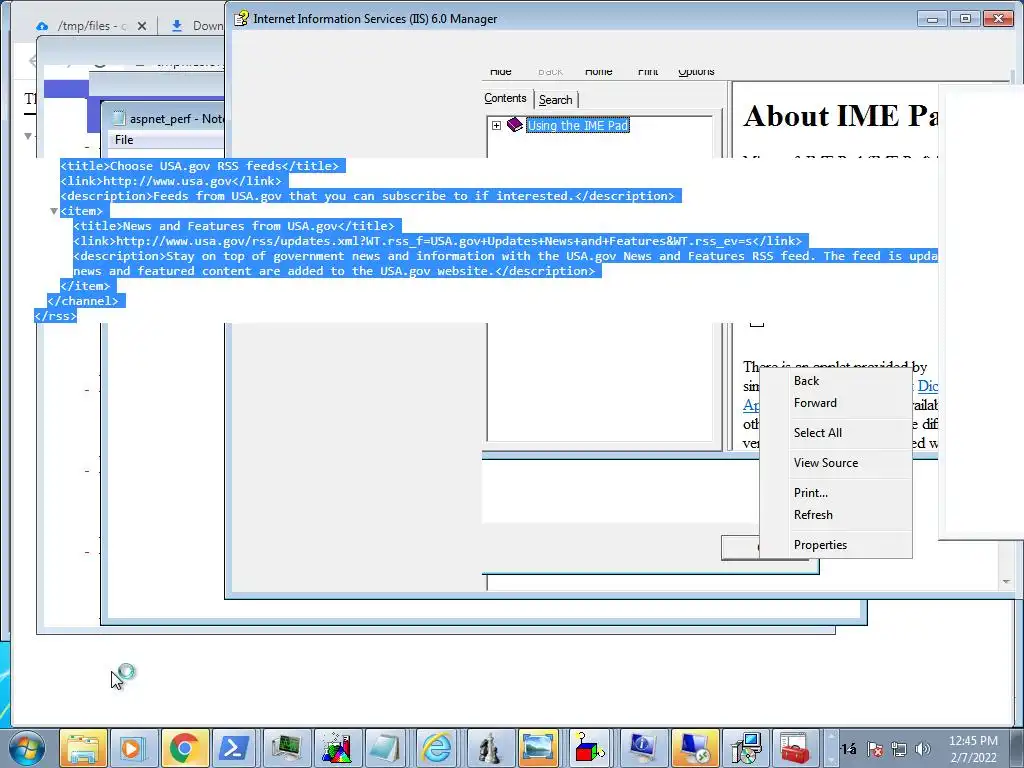Open the computer-and-CD installer taskbar icon
1024x768 pixels.
tap(745, 748)
